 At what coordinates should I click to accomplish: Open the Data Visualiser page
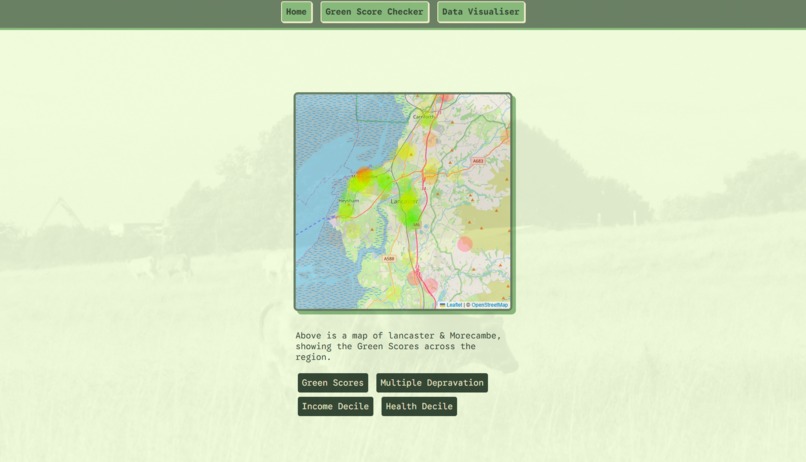tap(481, 12)
